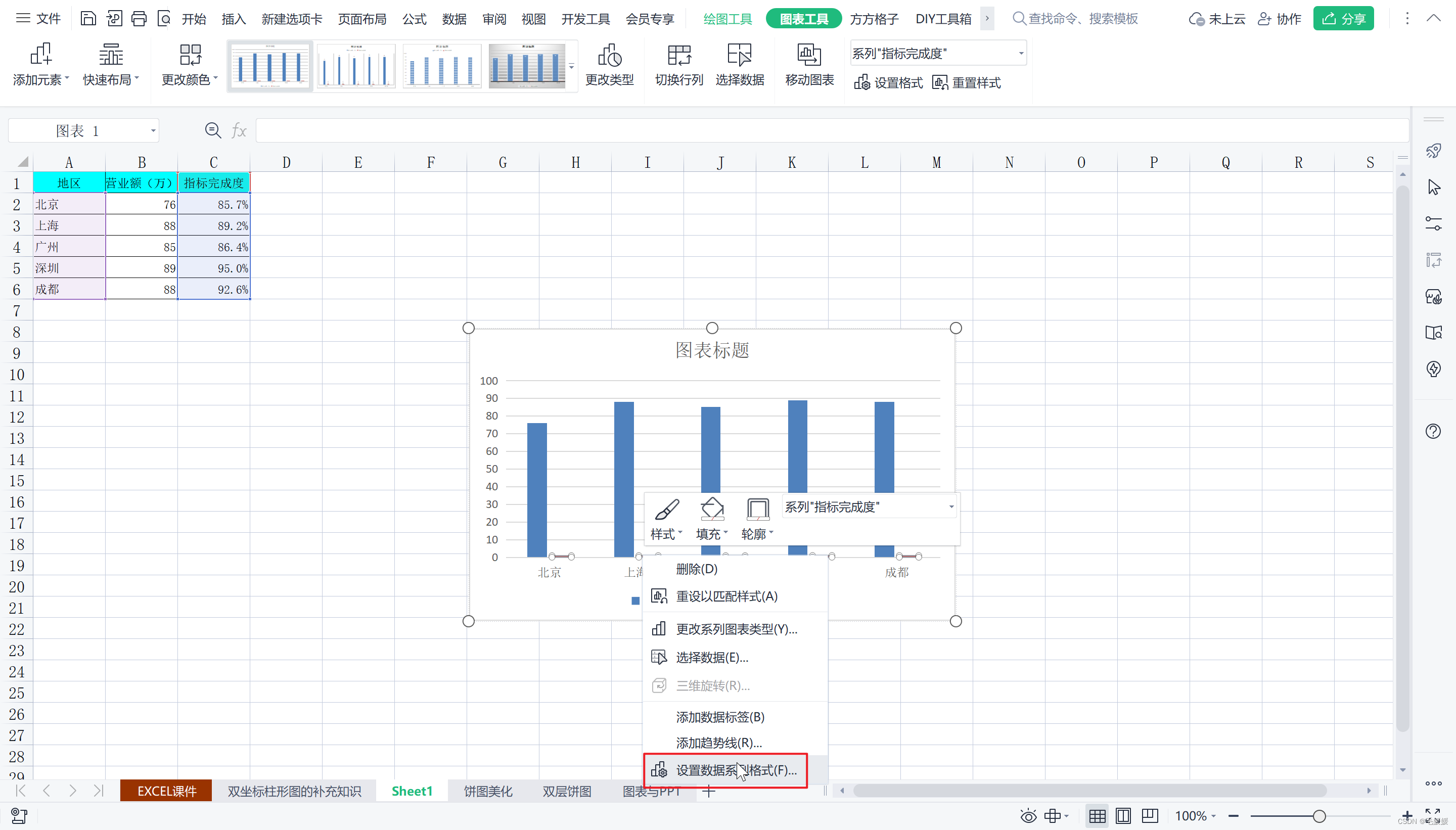This screenshot has width=1456, height=830.
Task: Click the 切换行列 switch row/column icon
Action: click(678, 56)
